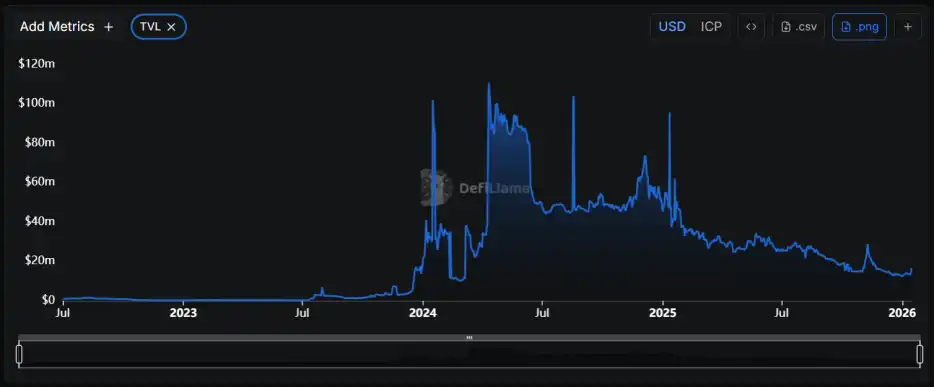Click the $60m axis label
The width and height of the screenshot is (935, 387).
(x=39, y=181)
